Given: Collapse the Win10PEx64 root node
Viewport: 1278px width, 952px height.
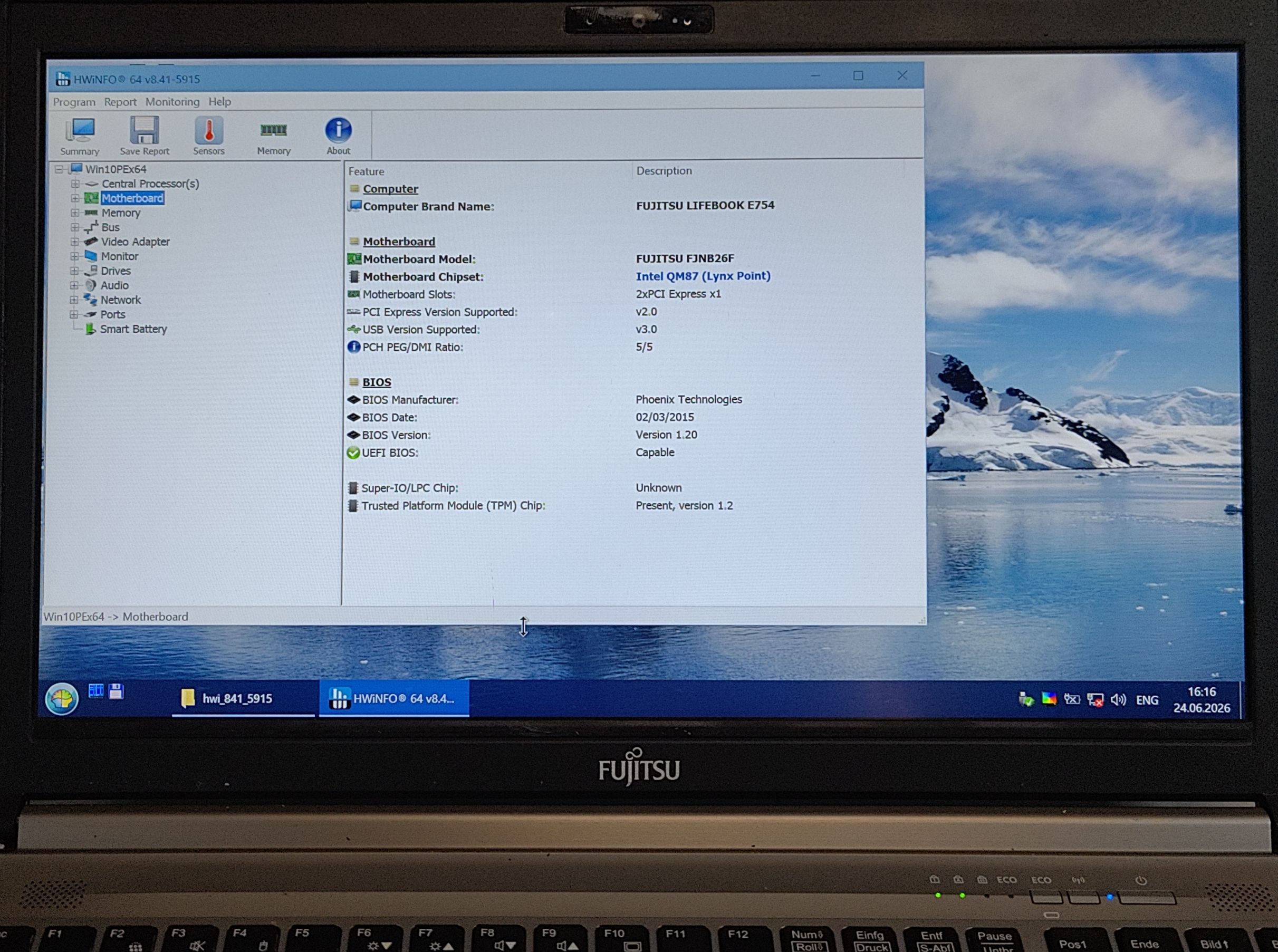Looking at the screenshot, I should click(59, 169).
